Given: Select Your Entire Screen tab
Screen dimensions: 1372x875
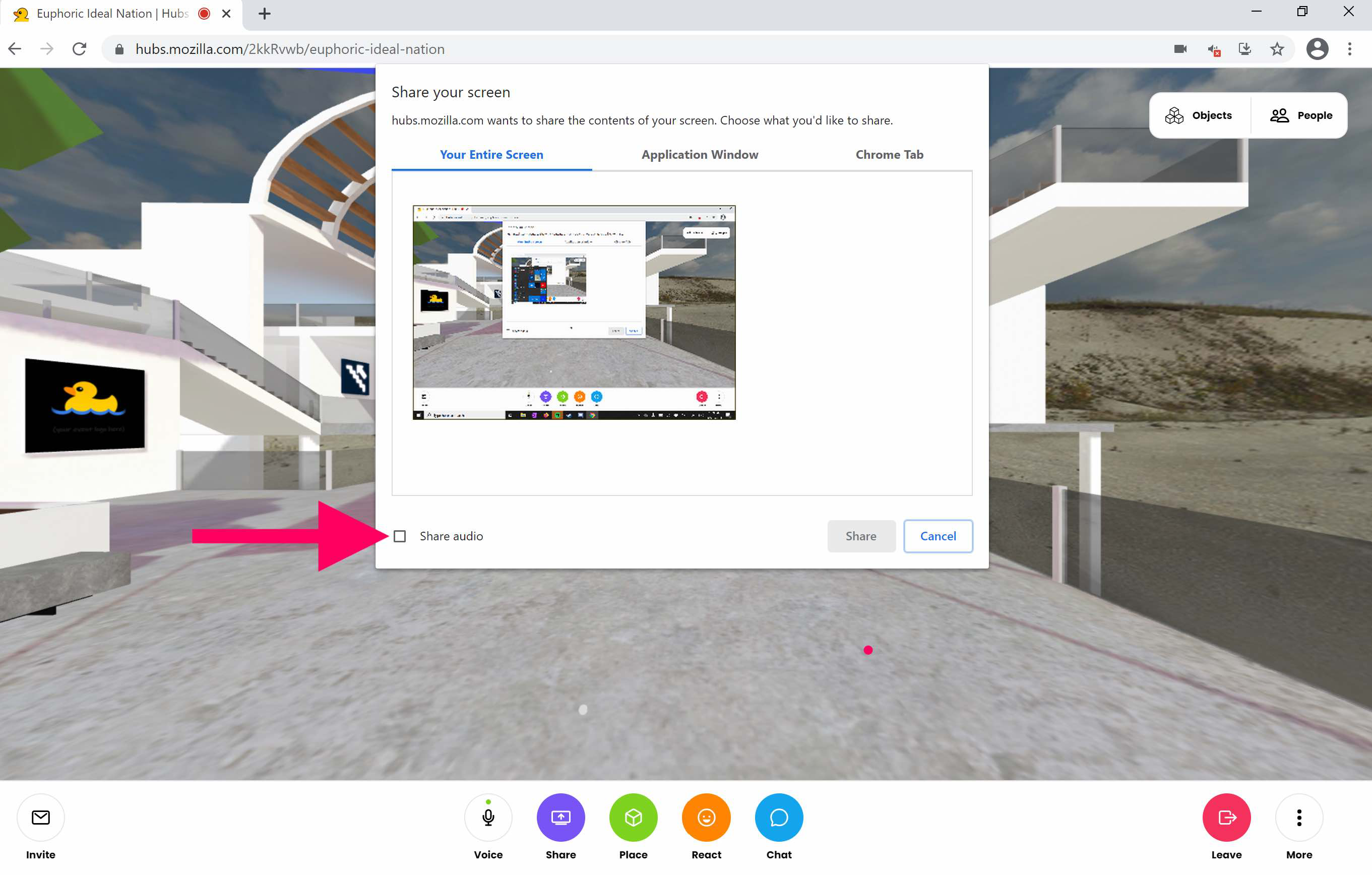Looking at the screenshot, I should (491, 154).
